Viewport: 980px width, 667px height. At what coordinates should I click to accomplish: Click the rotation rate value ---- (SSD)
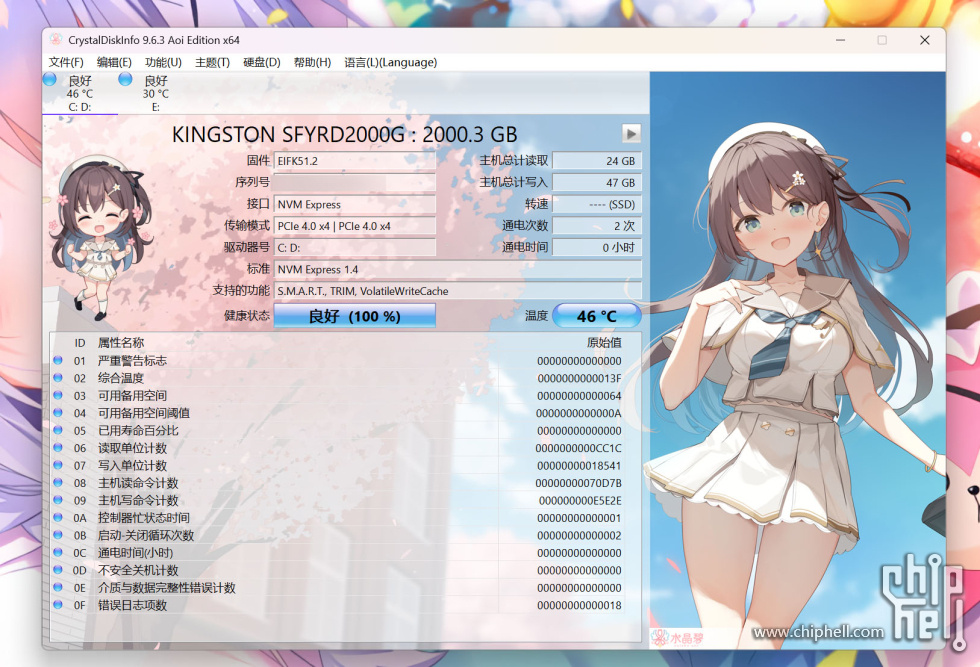point(597,204)
